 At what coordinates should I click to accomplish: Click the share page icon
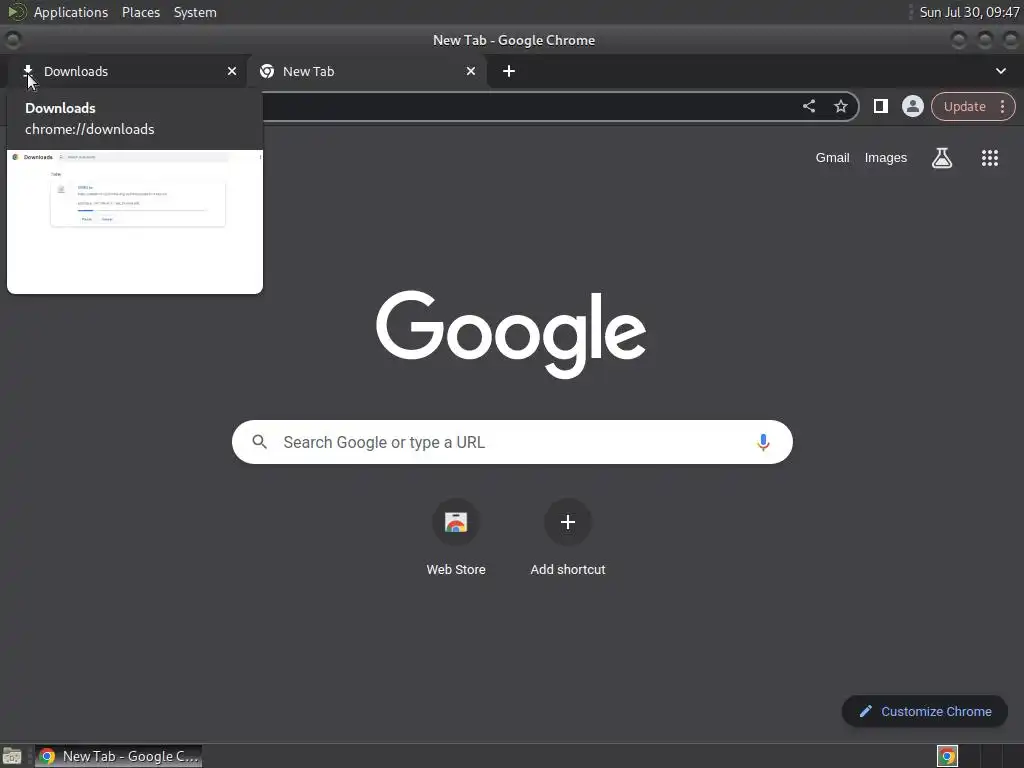(809, 106)
